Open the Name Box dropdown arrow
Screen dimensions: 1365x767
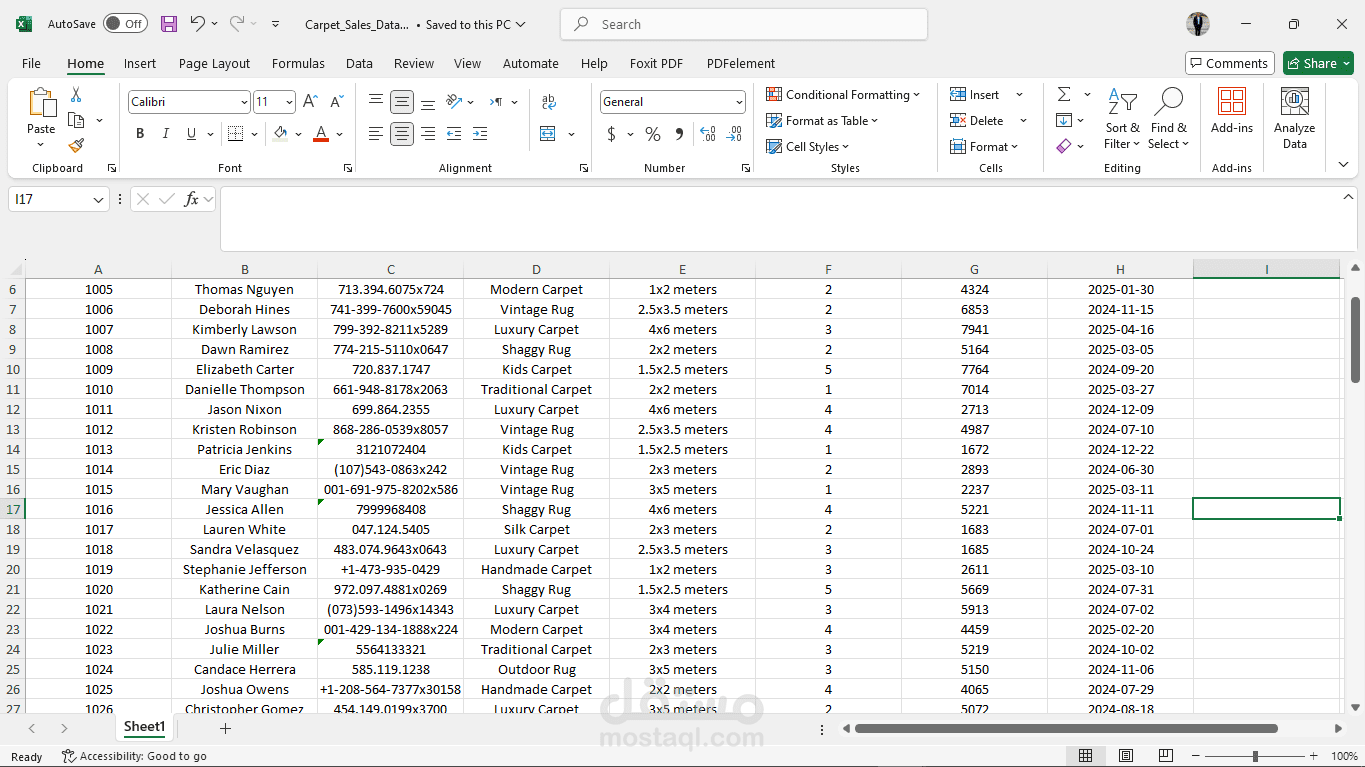coord(98,200)
